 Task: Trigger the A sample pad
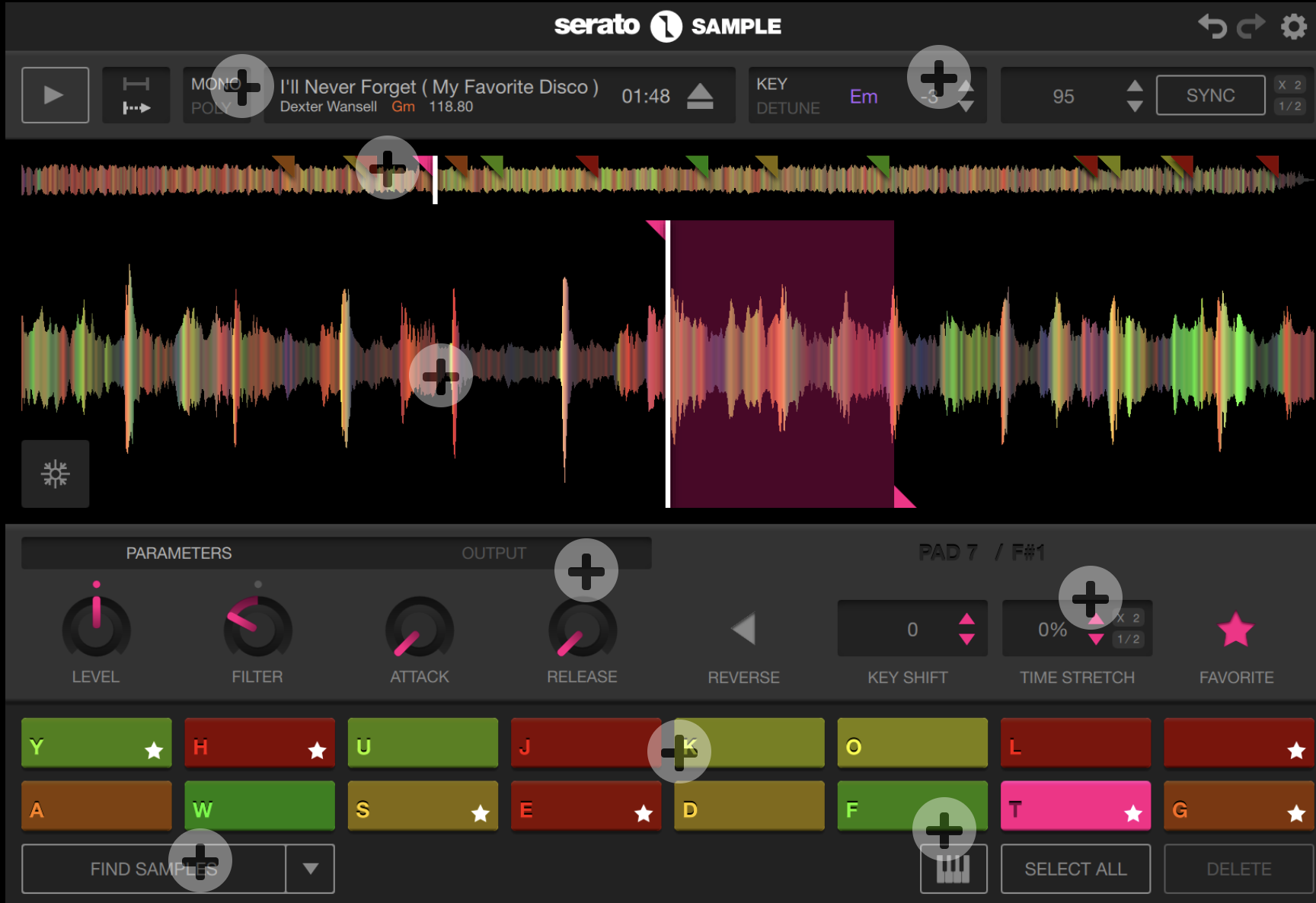97,806
